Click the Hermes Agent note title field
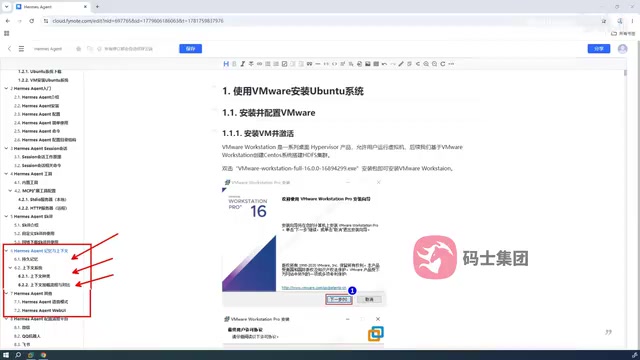Image resolution: width=640 pixels, height=360 pixels. (48, 49)
